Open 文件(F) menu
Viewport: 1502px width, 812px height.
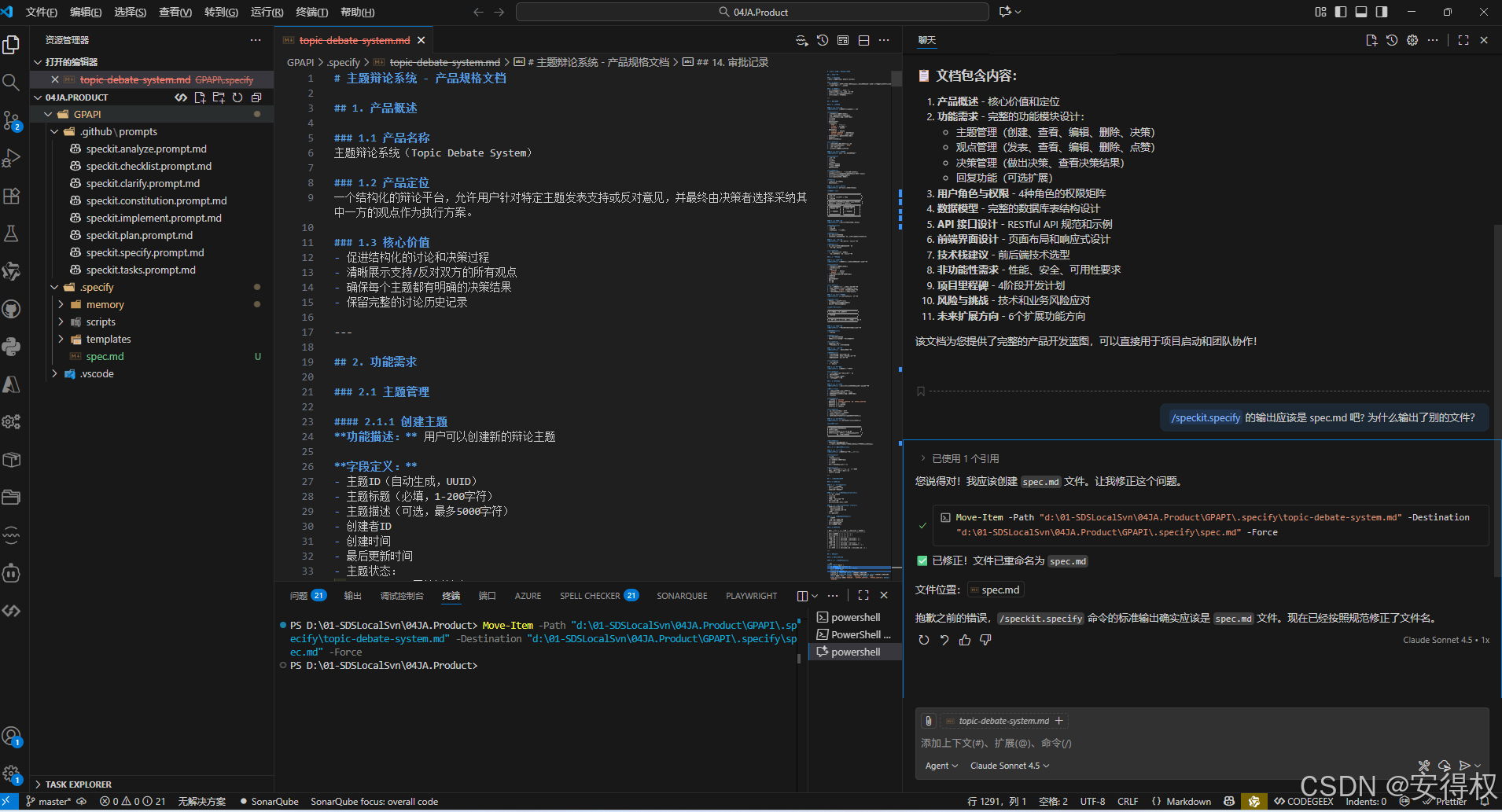(42, 12)
